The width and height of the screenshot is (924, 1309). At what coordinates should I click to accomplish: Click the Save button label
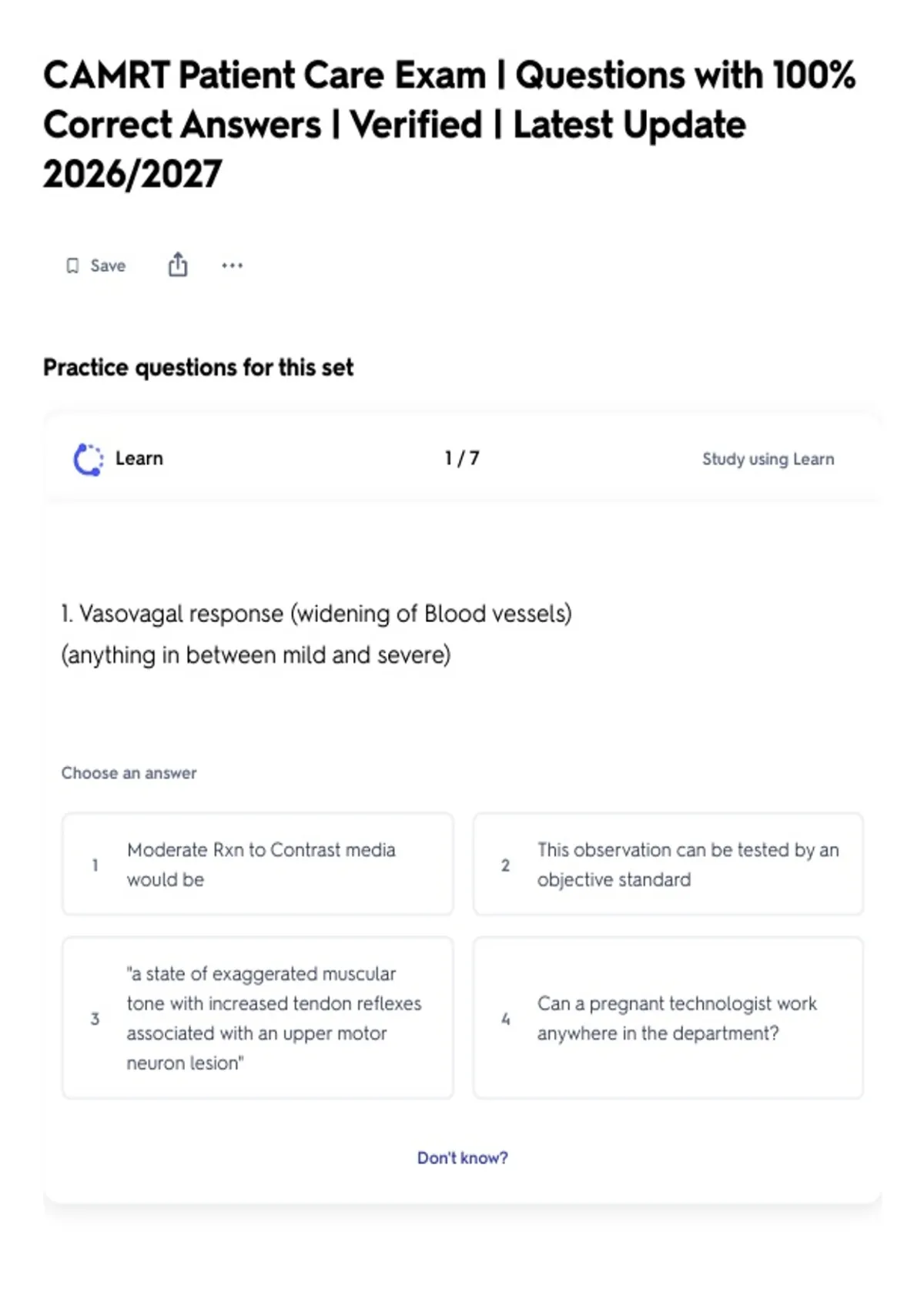[108, 266]
